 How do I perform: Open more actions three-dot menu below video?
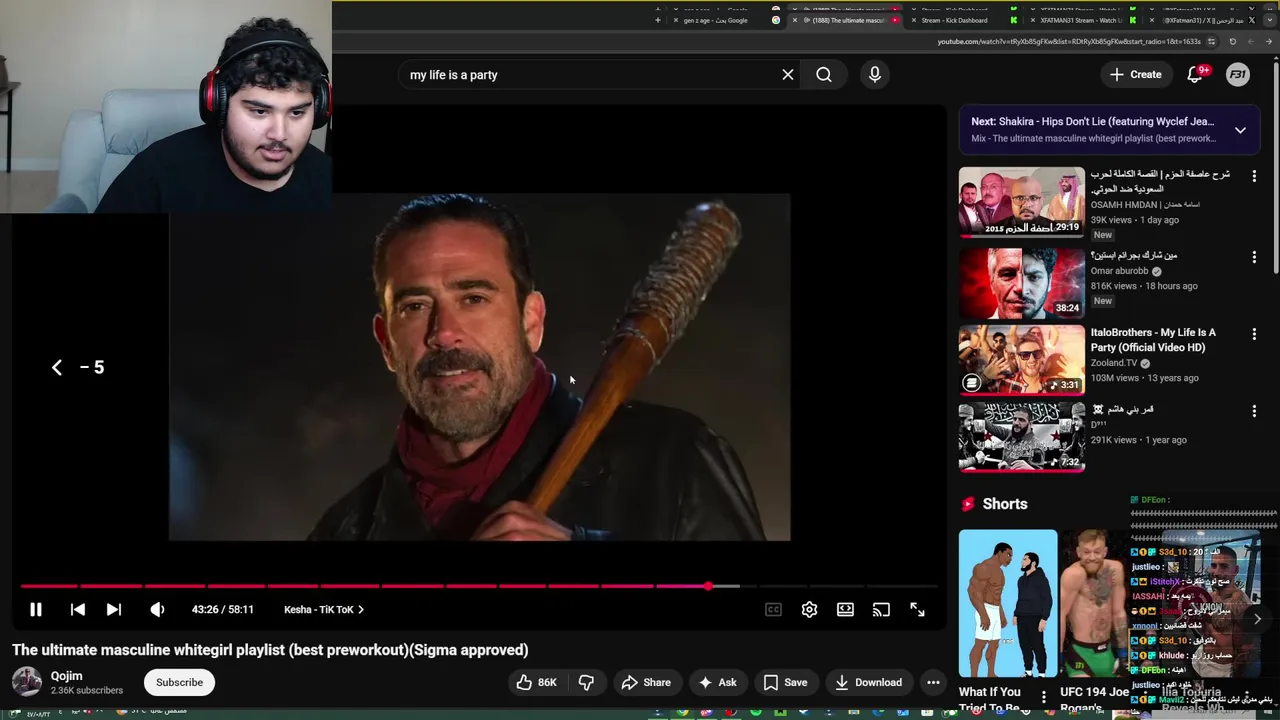click(933, 682)
